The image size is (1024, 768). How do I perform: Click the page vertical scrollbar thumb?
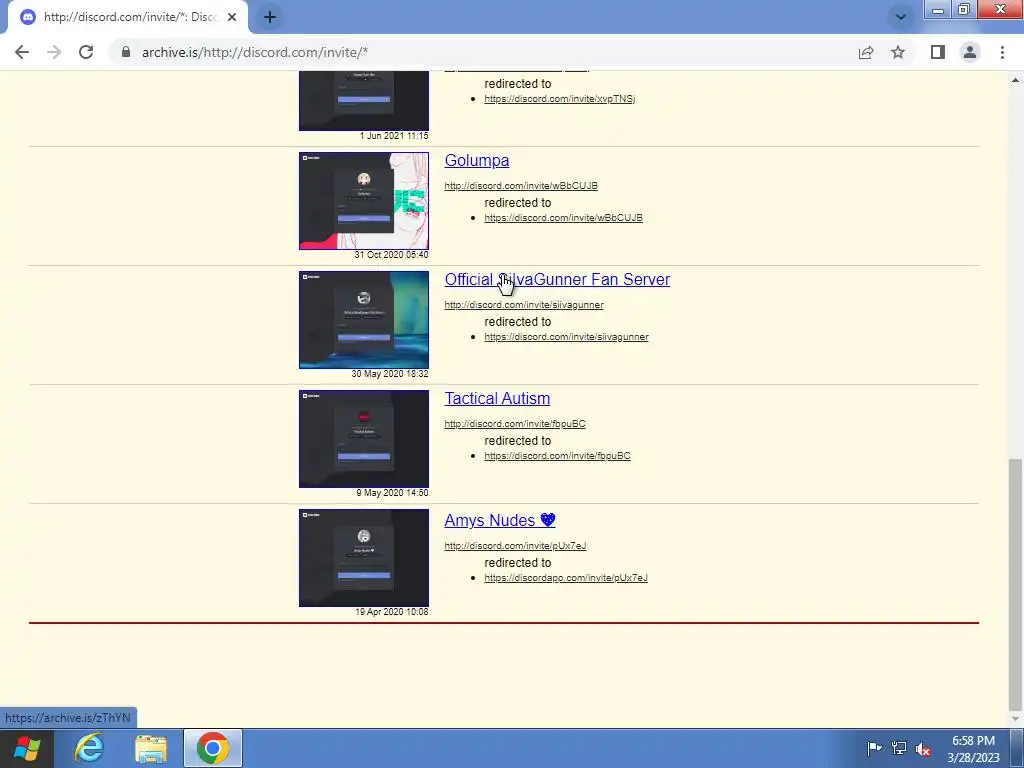(x=1014, y=583)
